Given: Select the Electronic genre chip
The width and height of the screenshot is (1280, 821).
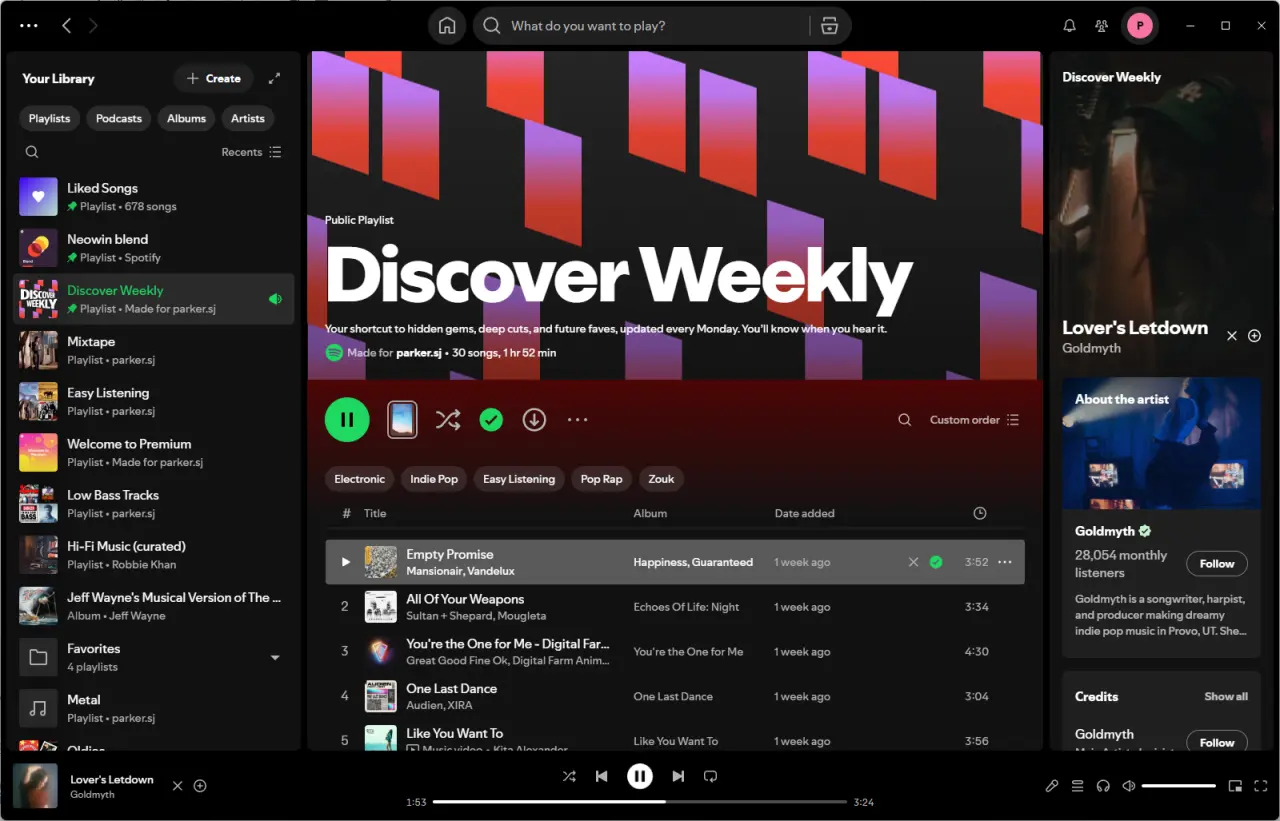Looking at the screenshot, I should click(x=359, y=479).
